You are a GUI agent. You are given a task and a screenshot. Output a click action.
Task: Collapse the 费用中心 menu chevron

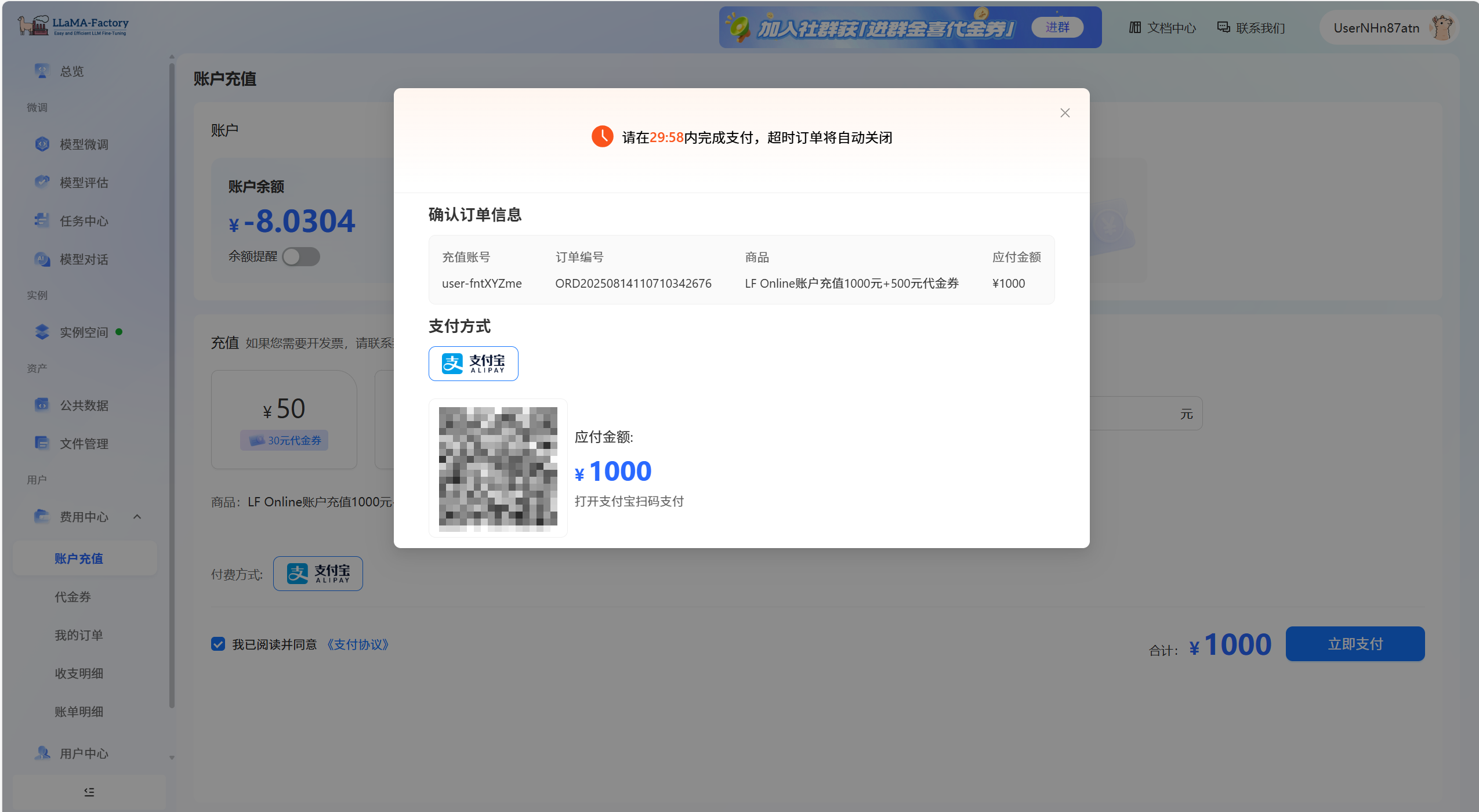(137, 516)
